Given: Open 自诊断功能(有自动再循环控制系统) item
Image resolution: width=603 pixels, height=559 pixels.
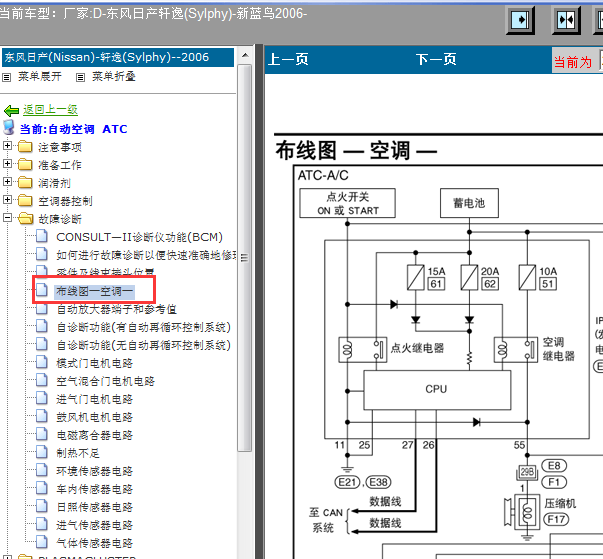Looking at the screenshot, I should click(144, 327).
